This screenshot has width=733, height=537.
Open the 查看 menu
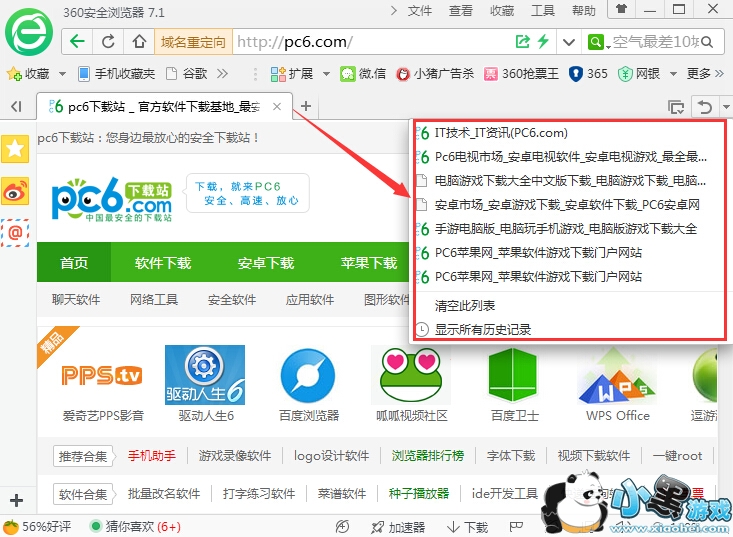[460, 11]
